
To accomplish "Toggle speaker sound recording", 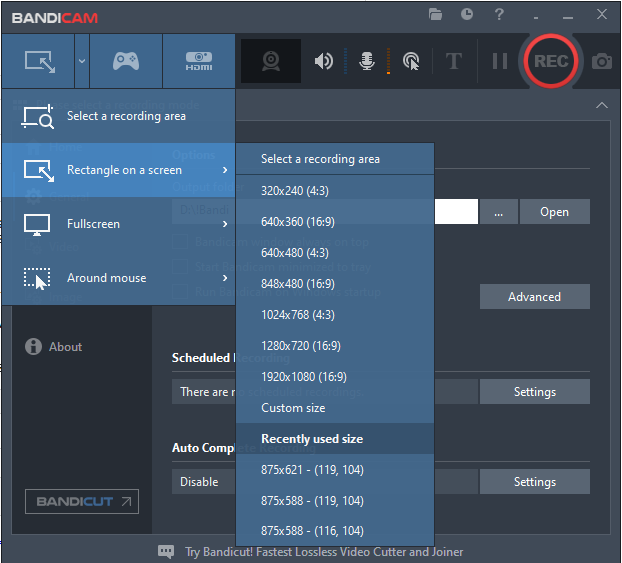I will [x=324, y=61].
